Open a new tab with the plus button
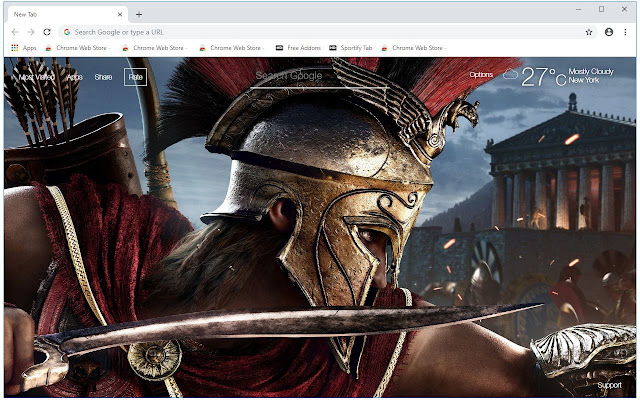The height and width of the screenshot is (400, 640). (x=139, y=15)
